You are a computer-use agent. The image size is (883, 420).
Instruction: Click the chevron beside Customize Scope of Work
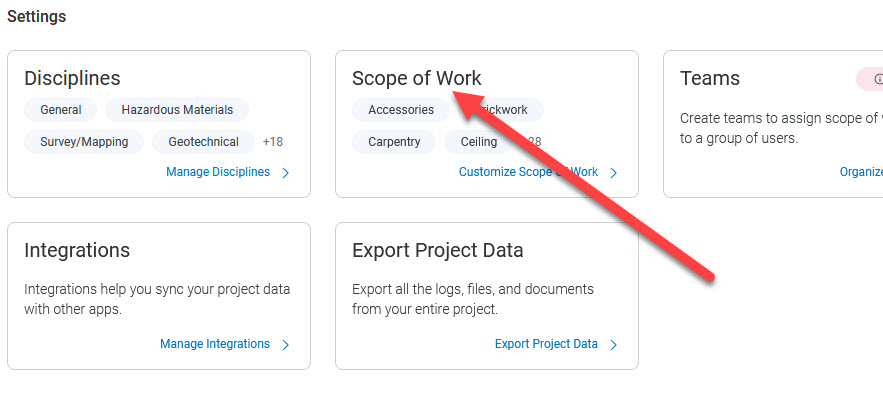click(x=614, y=173)
